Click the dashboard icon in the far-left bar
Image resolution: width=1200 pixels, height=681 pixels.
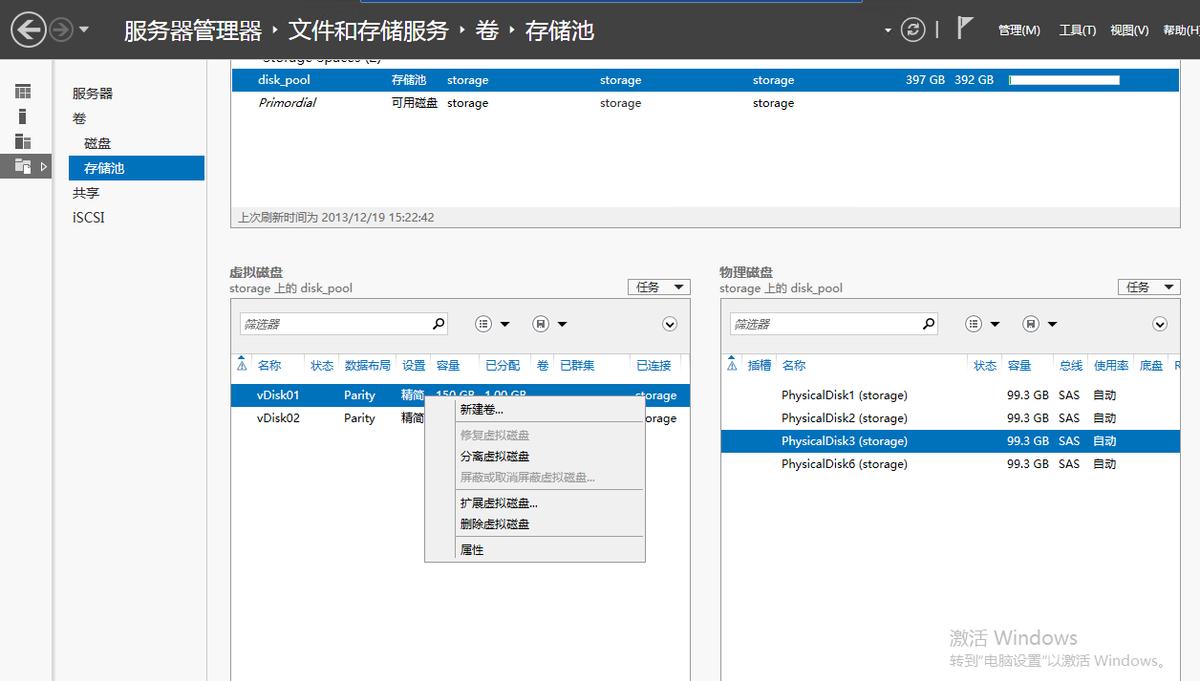(x=22, y=92)
